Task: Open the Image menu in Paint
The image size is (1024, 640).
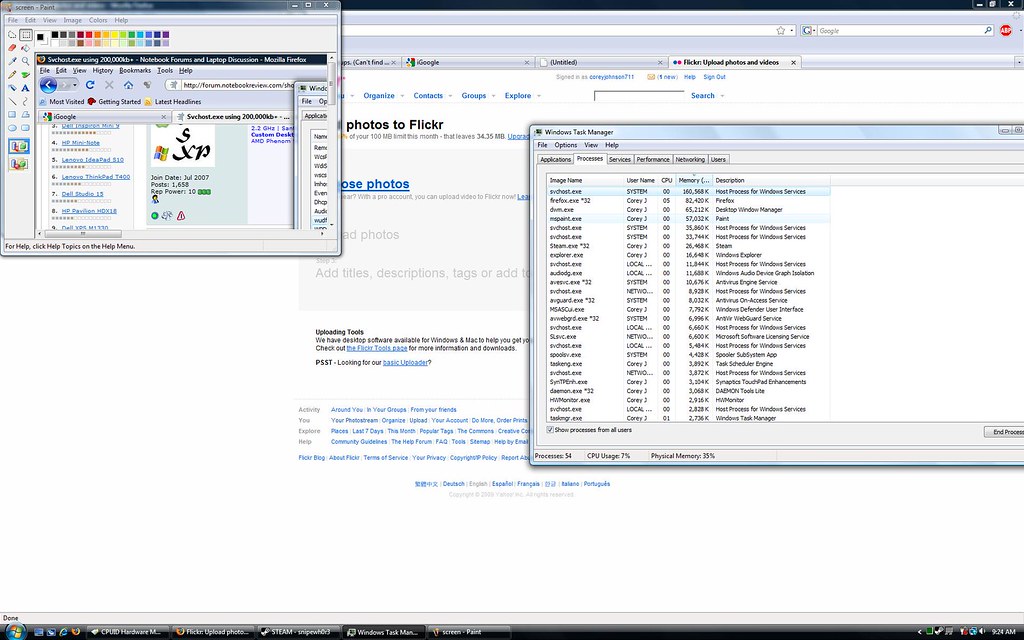Action: 72,20
